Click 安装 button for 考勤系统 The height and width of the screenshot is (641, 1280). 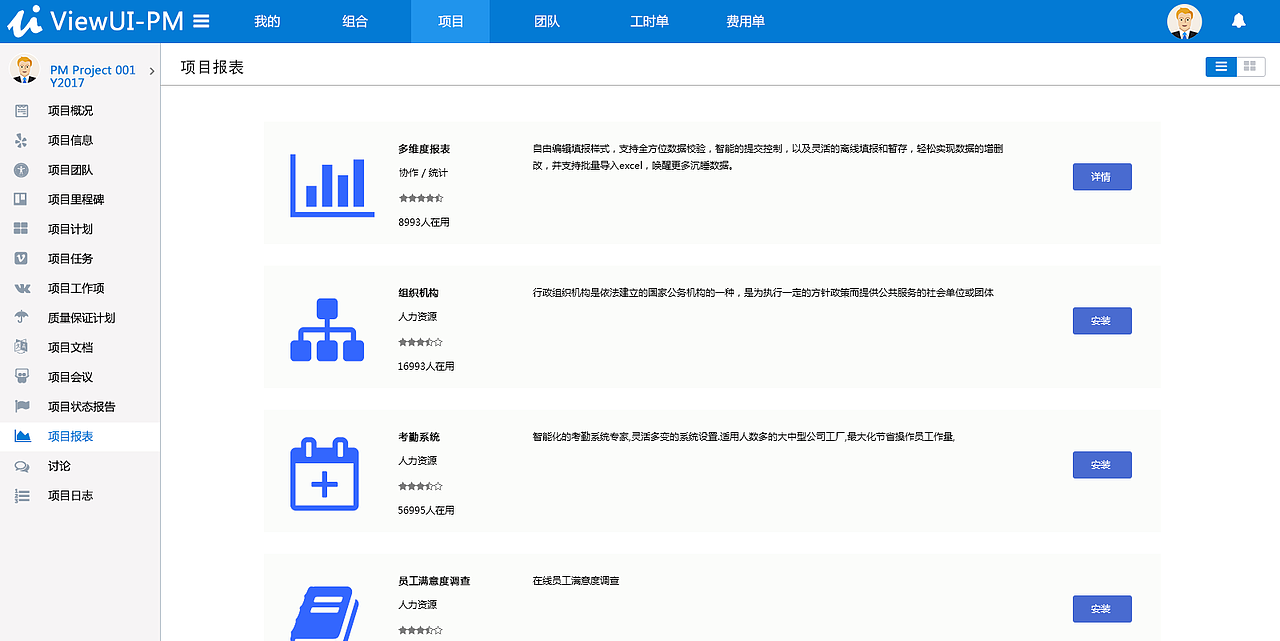tap(1102, 465)
